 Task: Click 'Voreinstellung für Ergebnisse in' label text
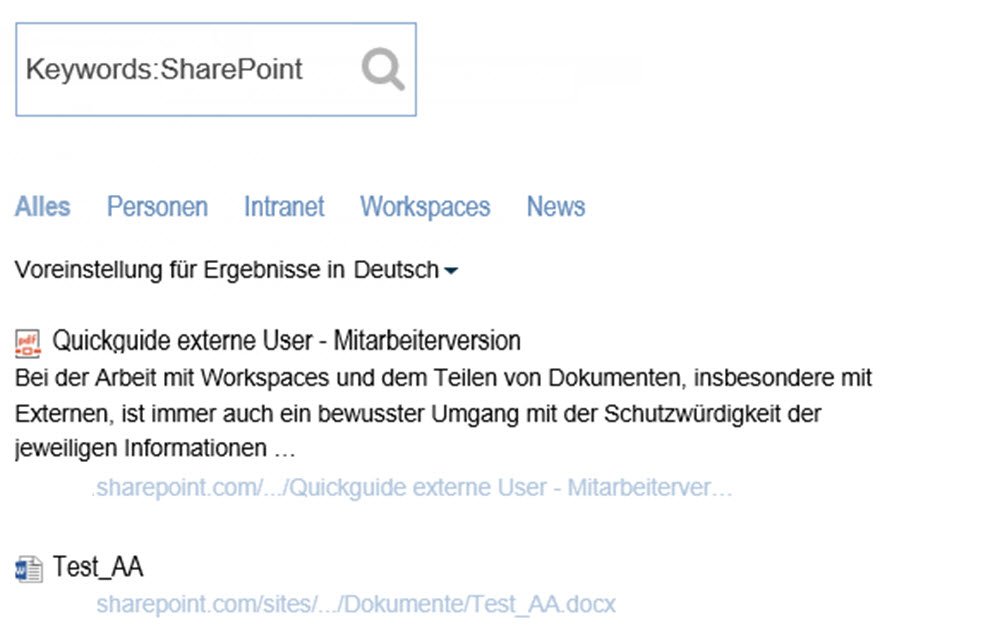(180, 270)
